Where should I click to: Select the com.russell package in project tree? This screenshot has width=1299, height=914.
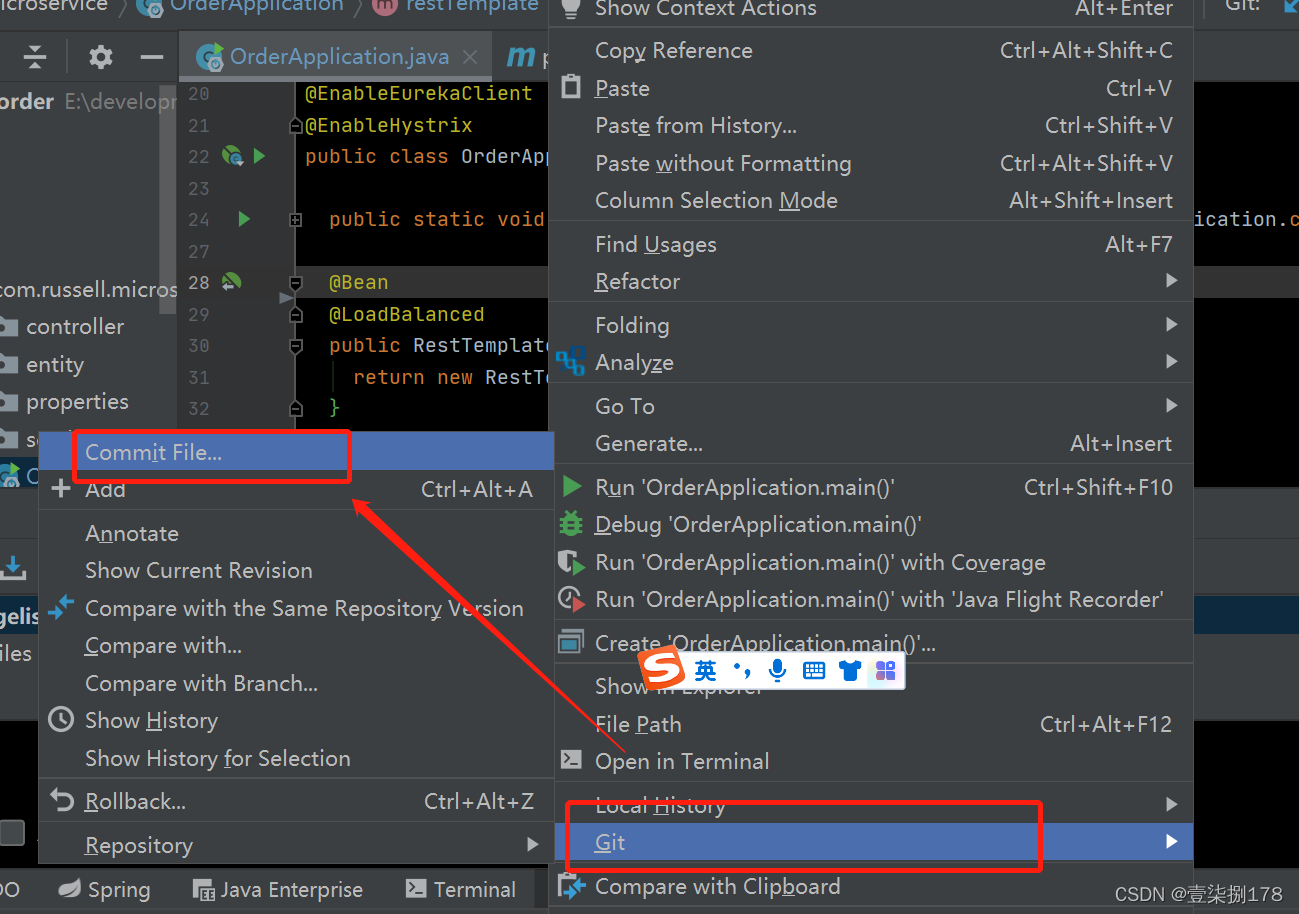coord(89,290)
